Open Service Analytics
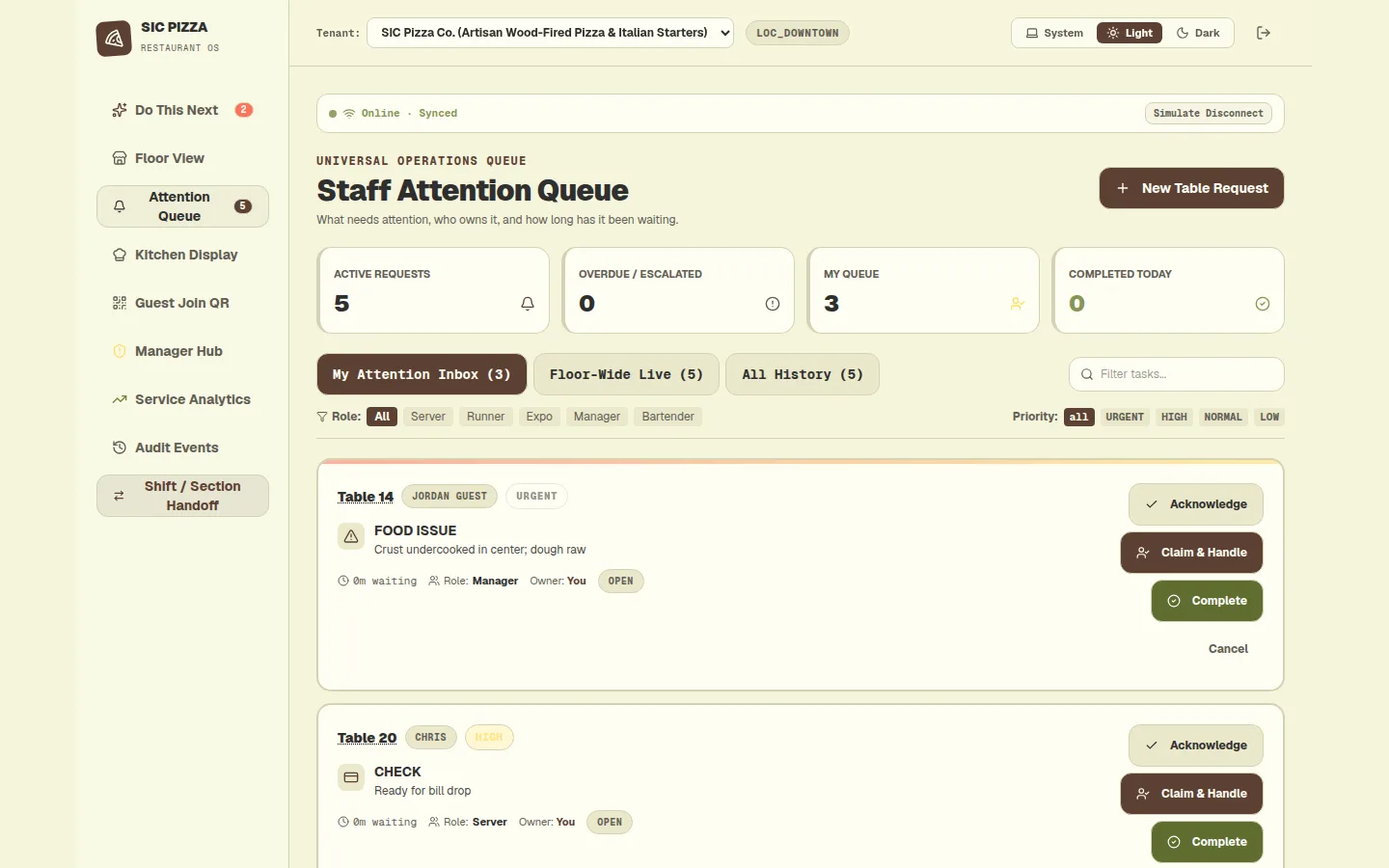Viewport: 1389px width, 868px height. tap(182, 399)
